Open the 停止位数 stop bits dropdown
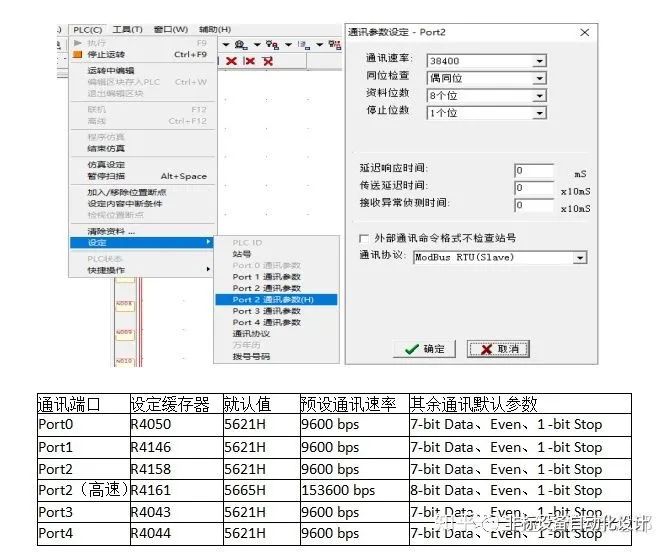 (540, 113)
